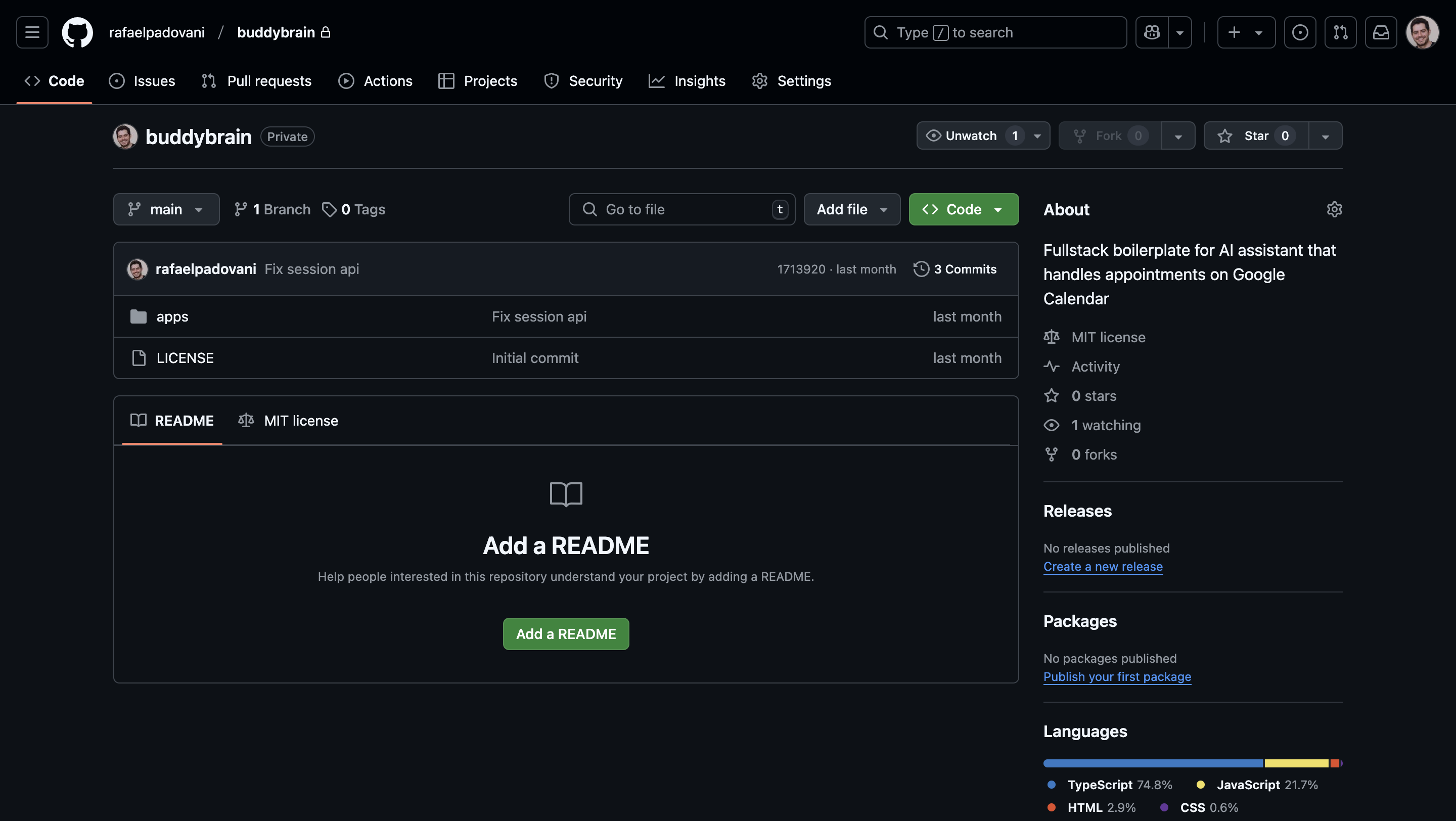The image size is (1456, 821).
Task: Open Initial commit message on LICENSE row
Action: click(535, 357)
